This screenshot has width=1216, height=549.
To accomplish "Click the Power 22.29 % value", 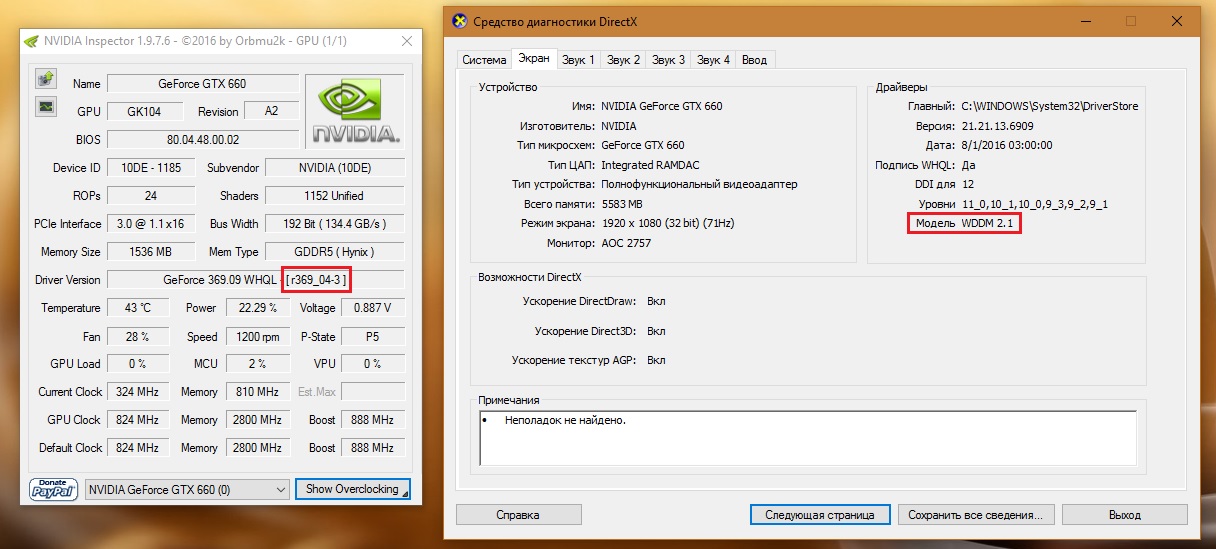I will pos(258,308).
